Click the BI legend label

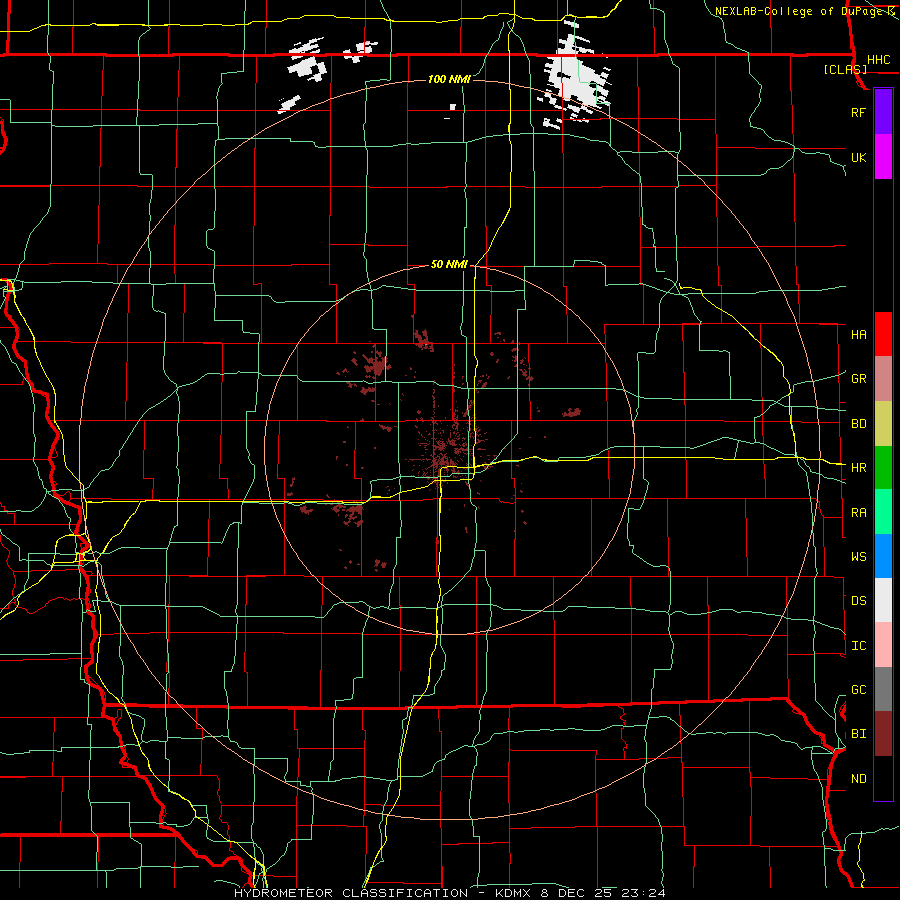858,734
